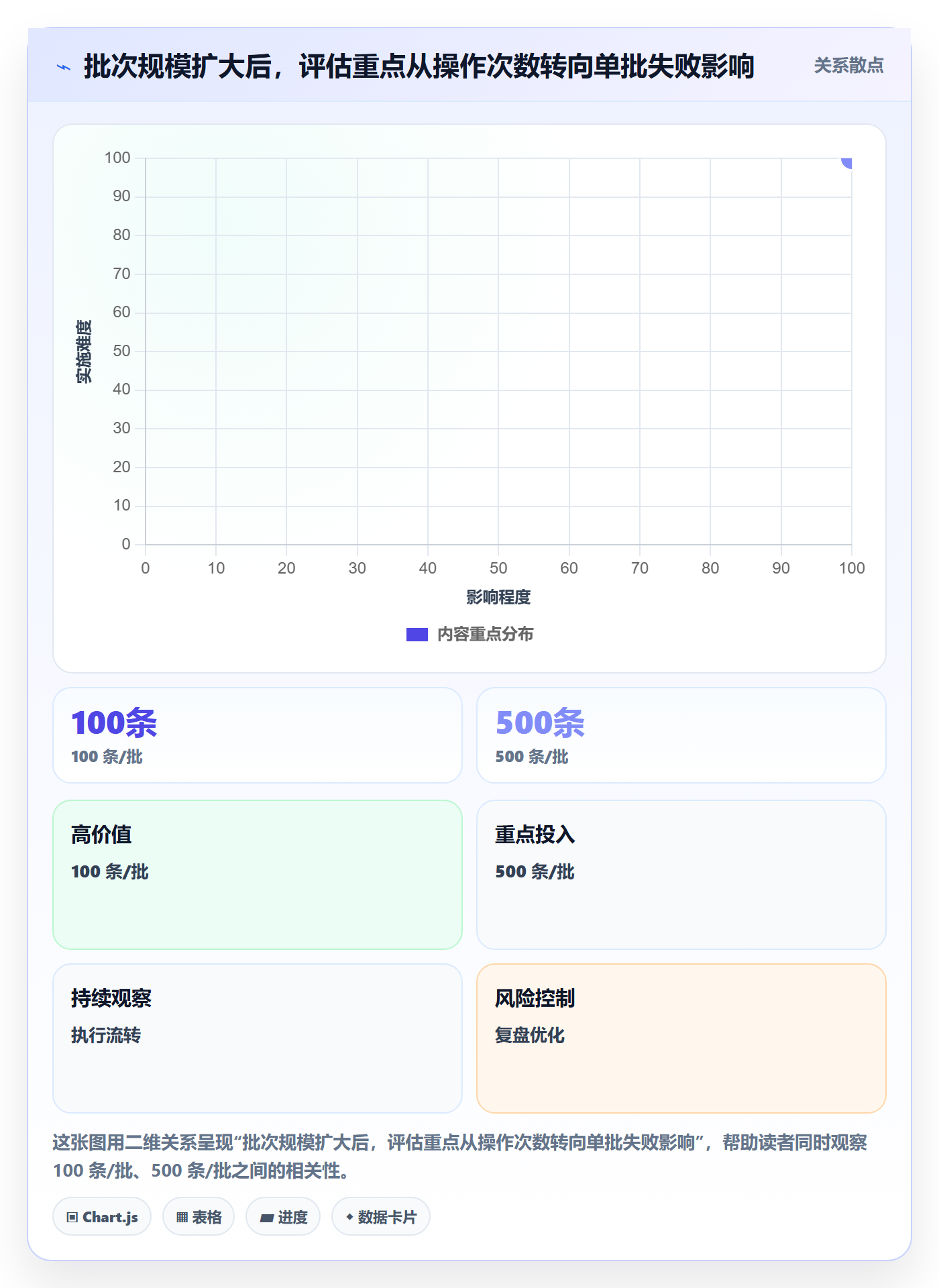Viewport: 939px width, 1288px height.
Task: Click the 进度 tag chip
Action: [x=283, y=1217]
